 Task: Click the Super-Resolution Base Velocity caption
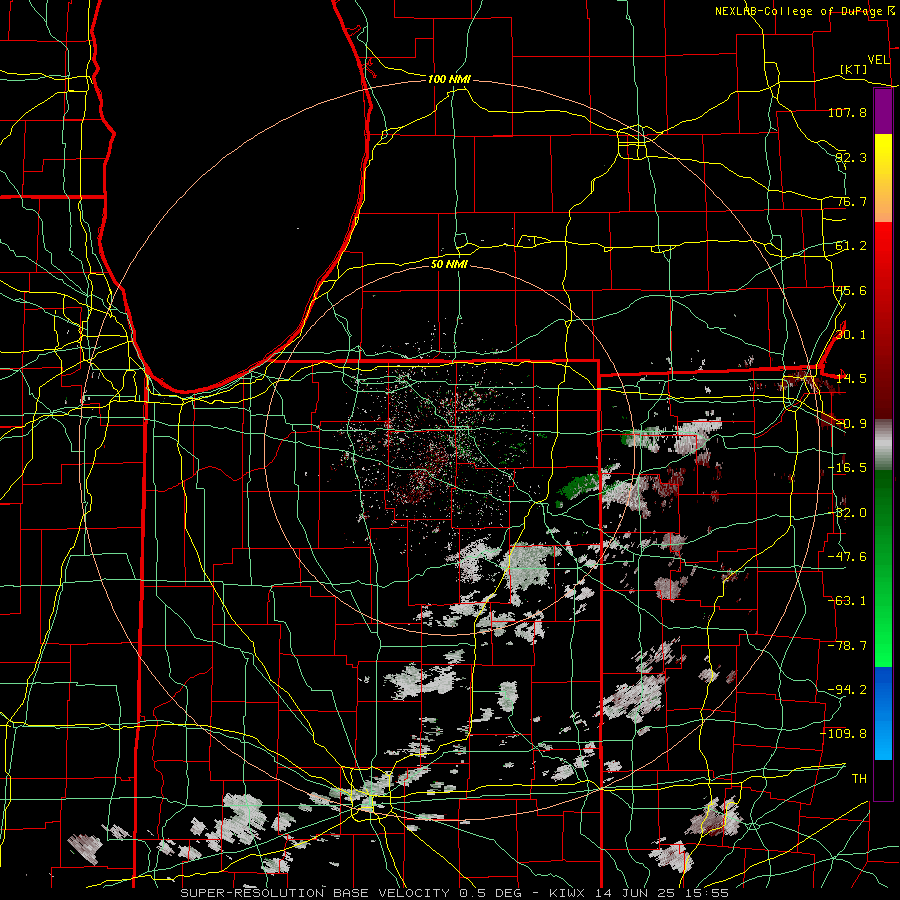(x=454, y=893)
